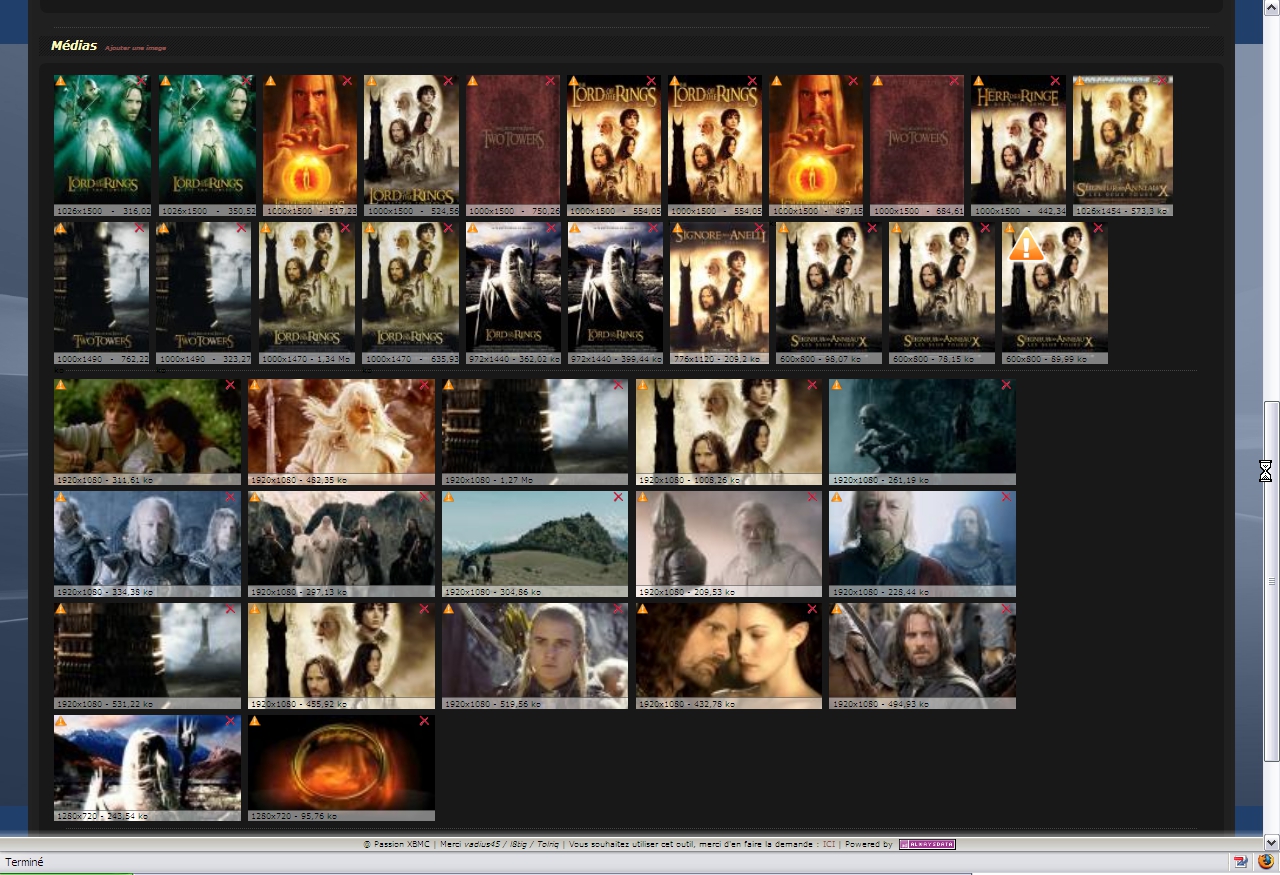Click the Terminé status bar text
The width and height of the screenshot is (1280, 875).
tap(24, 862)
